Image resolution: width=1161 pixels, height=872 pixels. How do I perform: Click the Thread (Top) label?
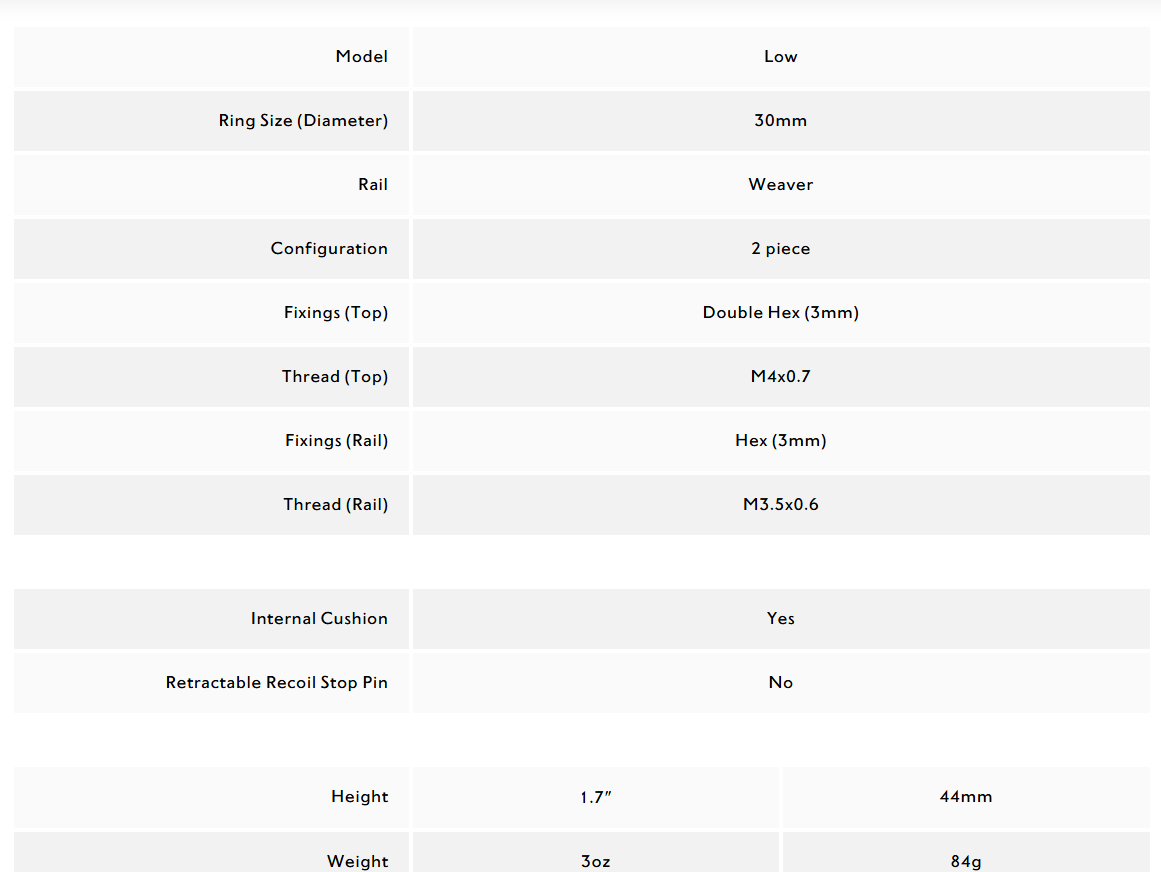[x=335, y=377]
